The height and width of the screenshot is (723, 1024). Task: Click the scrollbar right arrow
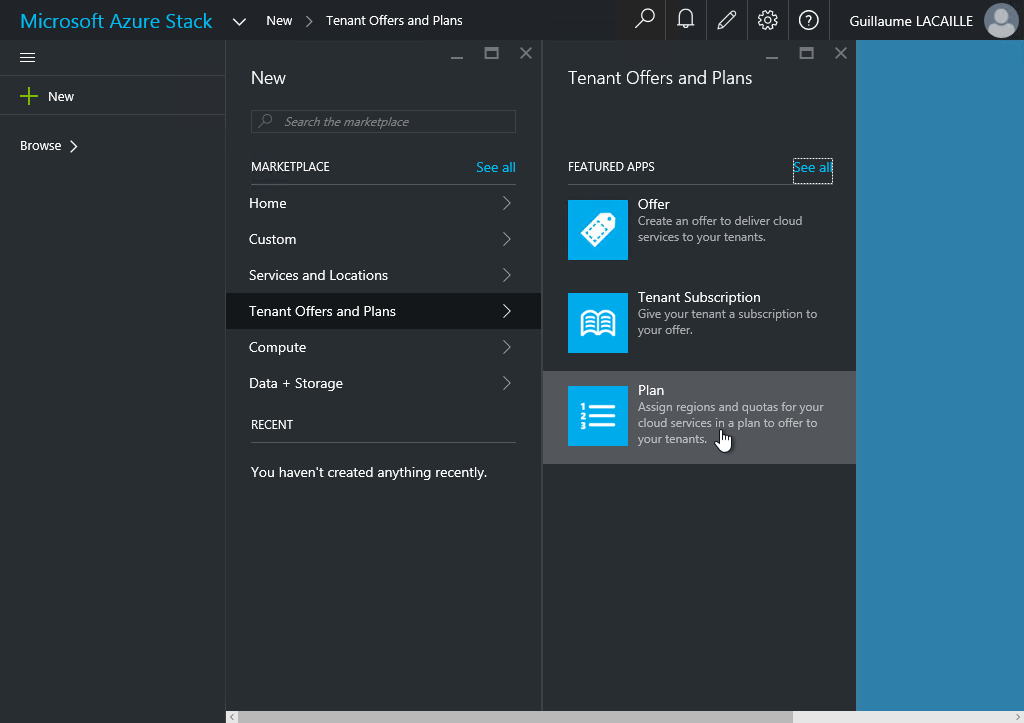tap(1017, 716)
